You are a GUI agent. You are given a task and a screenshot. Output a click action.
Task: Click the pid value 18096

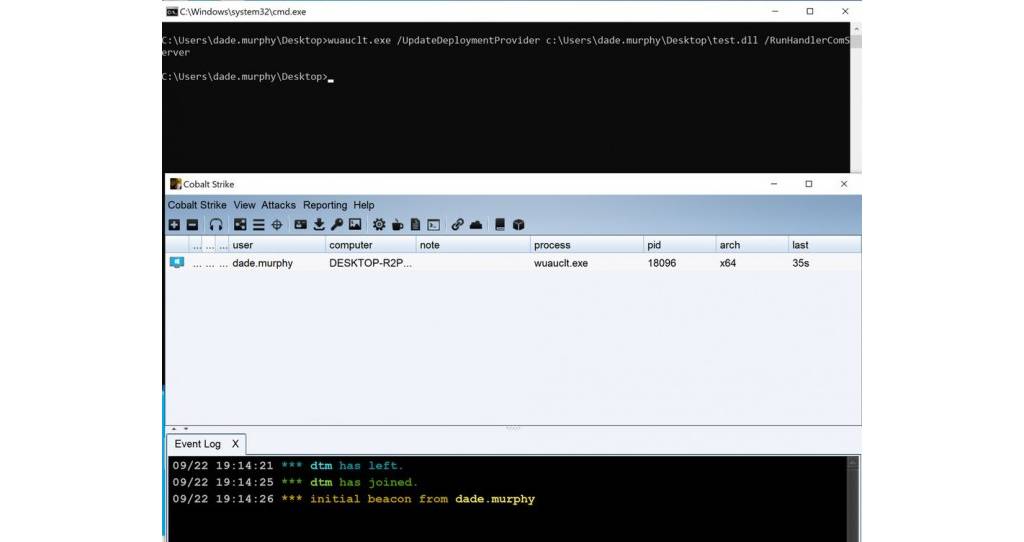662,263
